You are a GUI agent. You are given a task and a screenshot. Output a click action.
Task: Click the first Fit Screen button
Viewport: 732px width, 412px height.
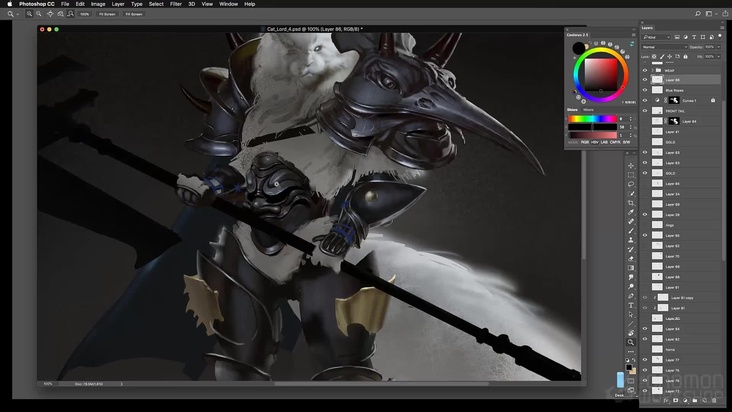pyautogui.click(x=106, y=14)
